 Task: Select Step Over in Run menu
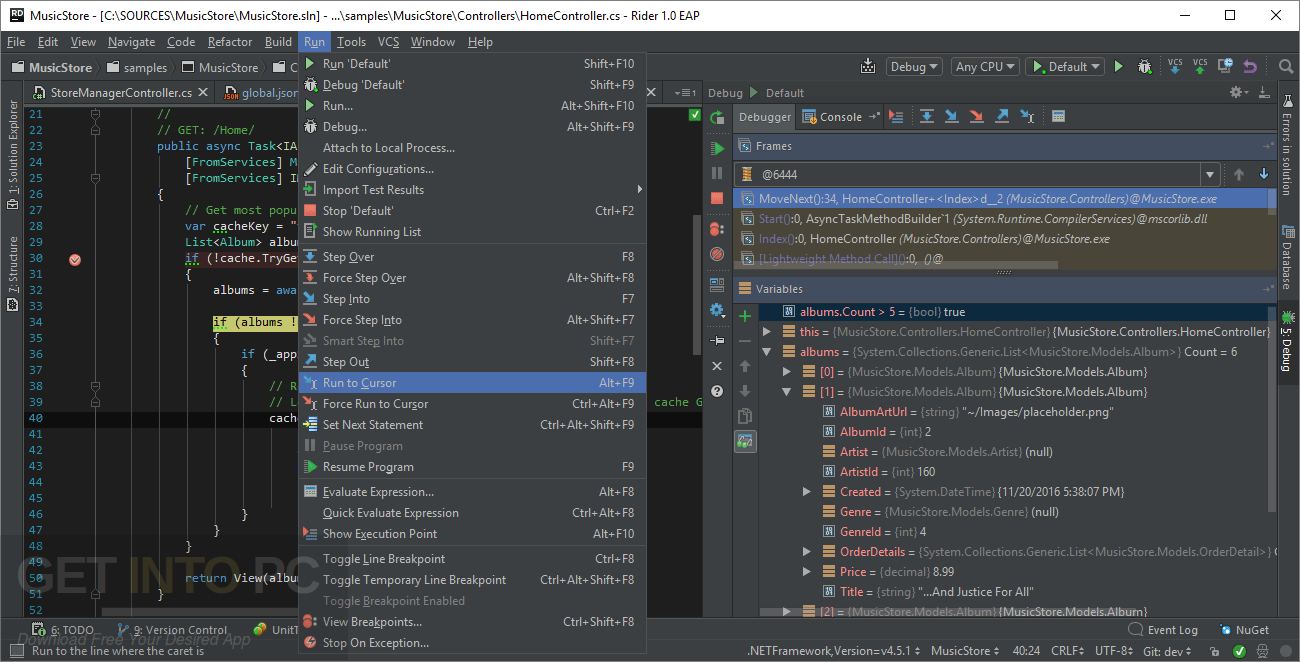pos(473,257)
